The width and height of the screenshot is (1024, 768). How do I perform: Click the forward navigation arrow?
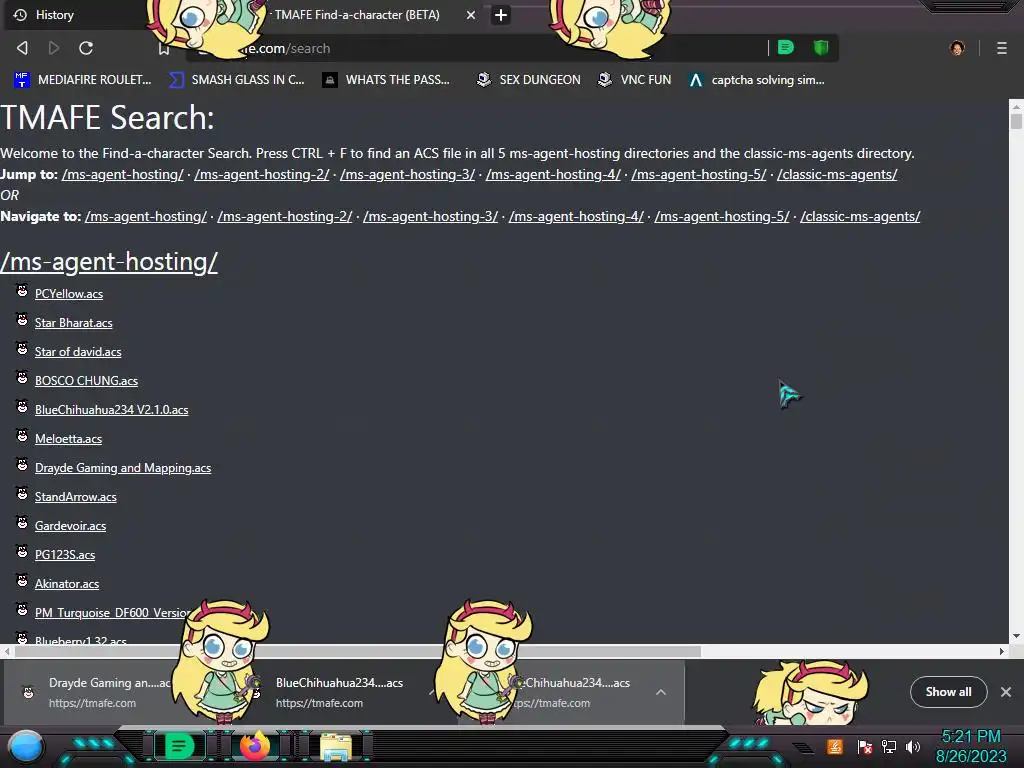click(54, 48)
